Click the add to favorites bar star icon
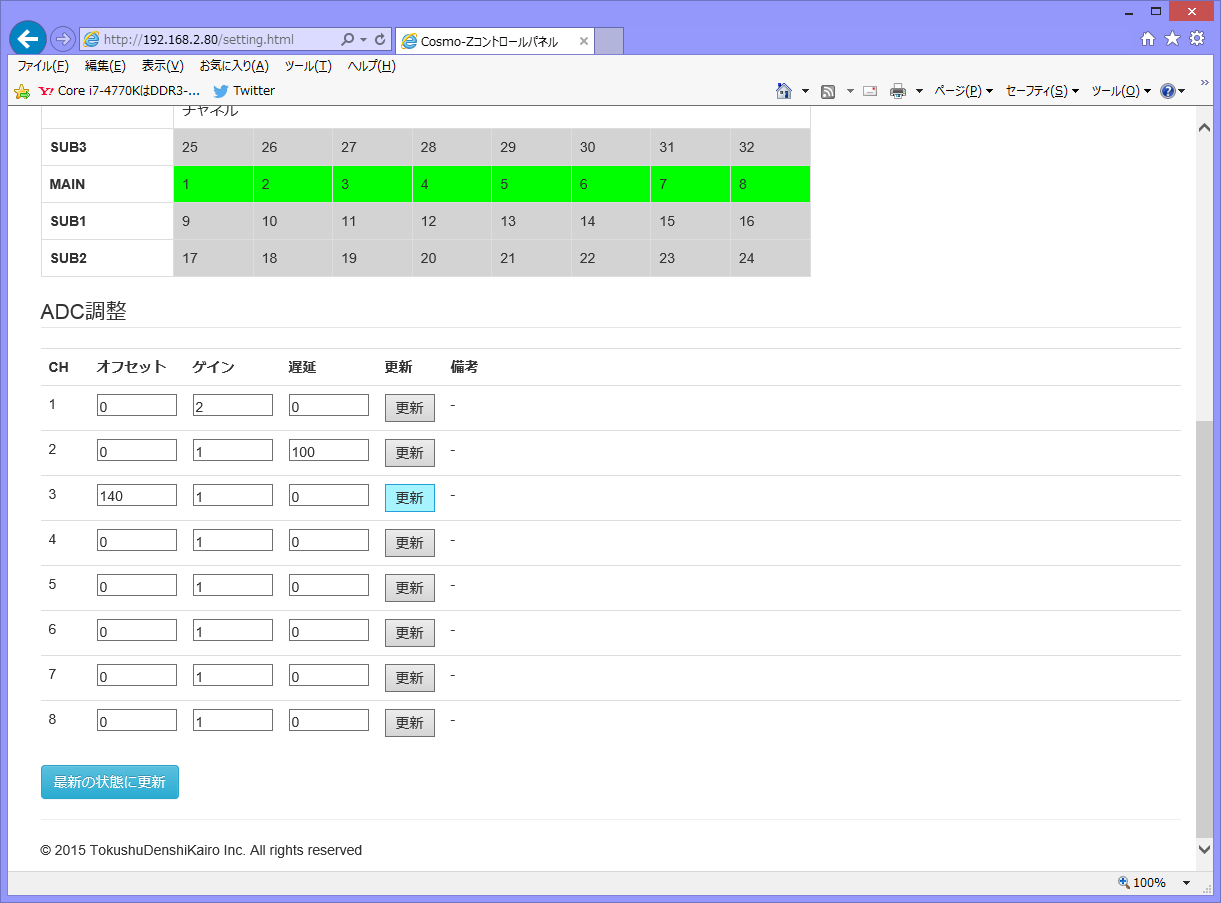The image size is (1221, 903). point(22,91)
